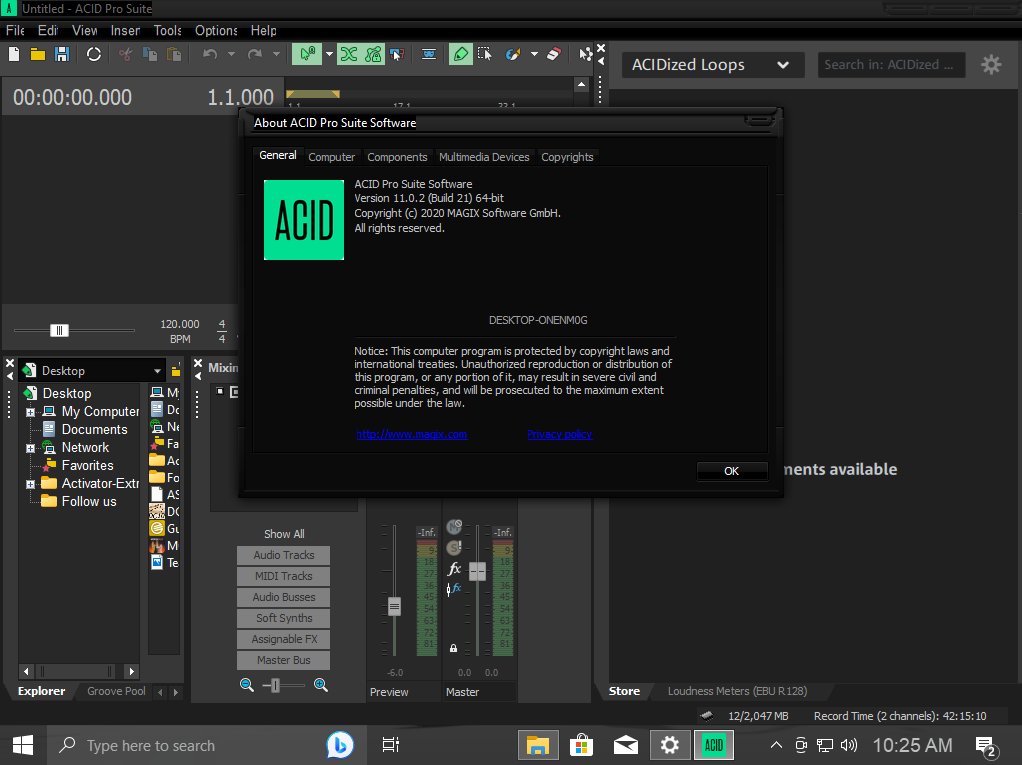This screenshot has height=765, width=1022.
Task: Open the ACIDized Loops dropdown
Action: point(711,65)
